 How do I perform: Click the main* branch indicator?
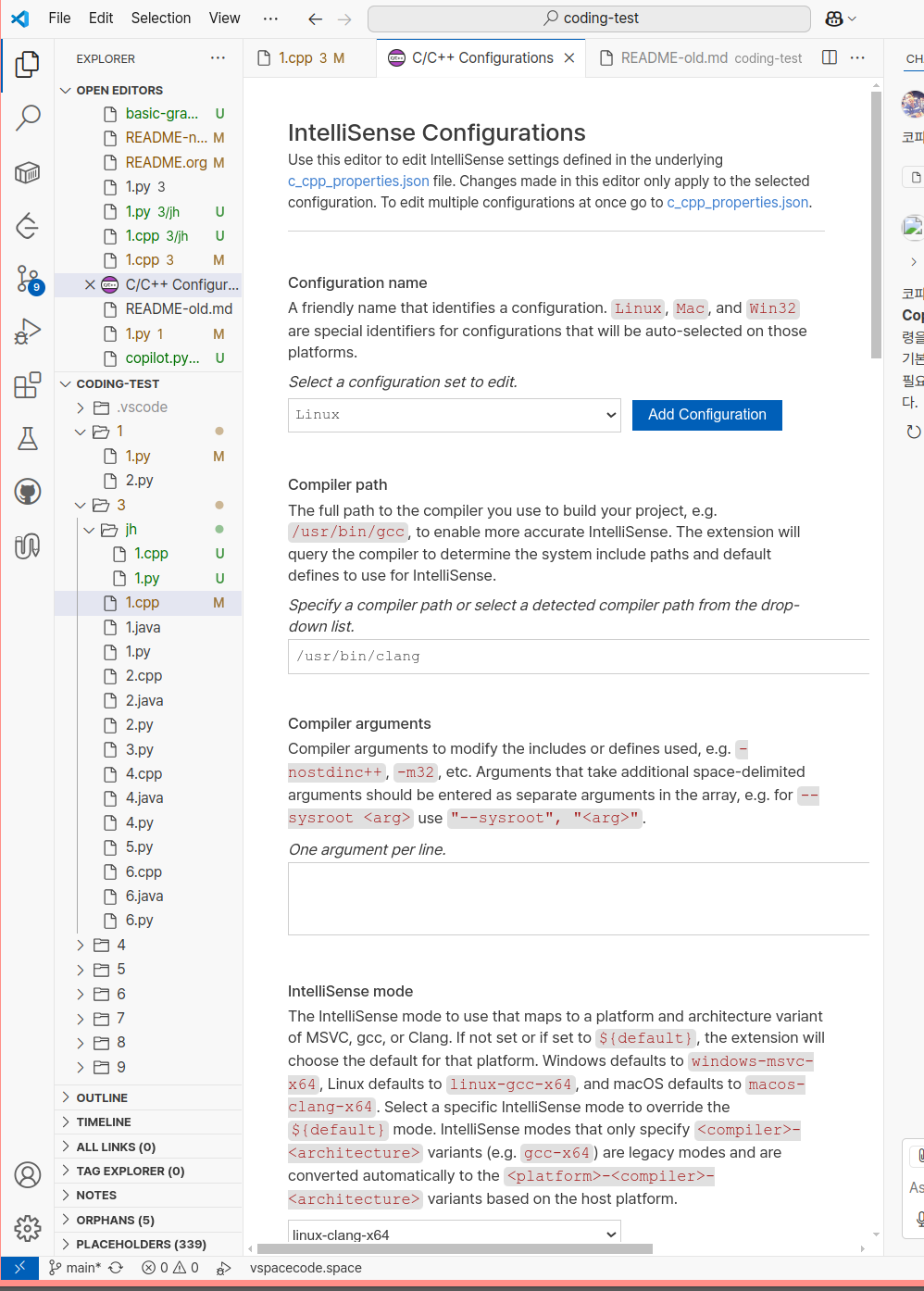[75, 1268]
